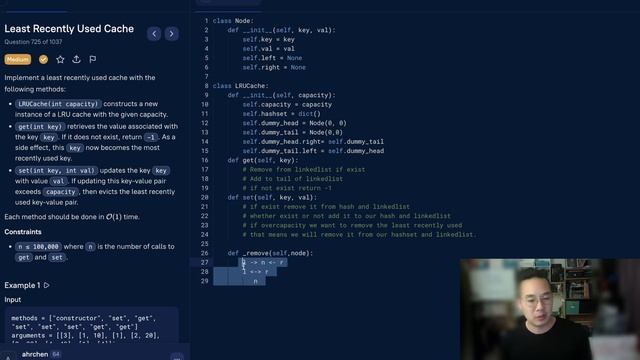Run Example 1 play triangle
The height and width of the screenshot is (360, 640).
(47, 285)
